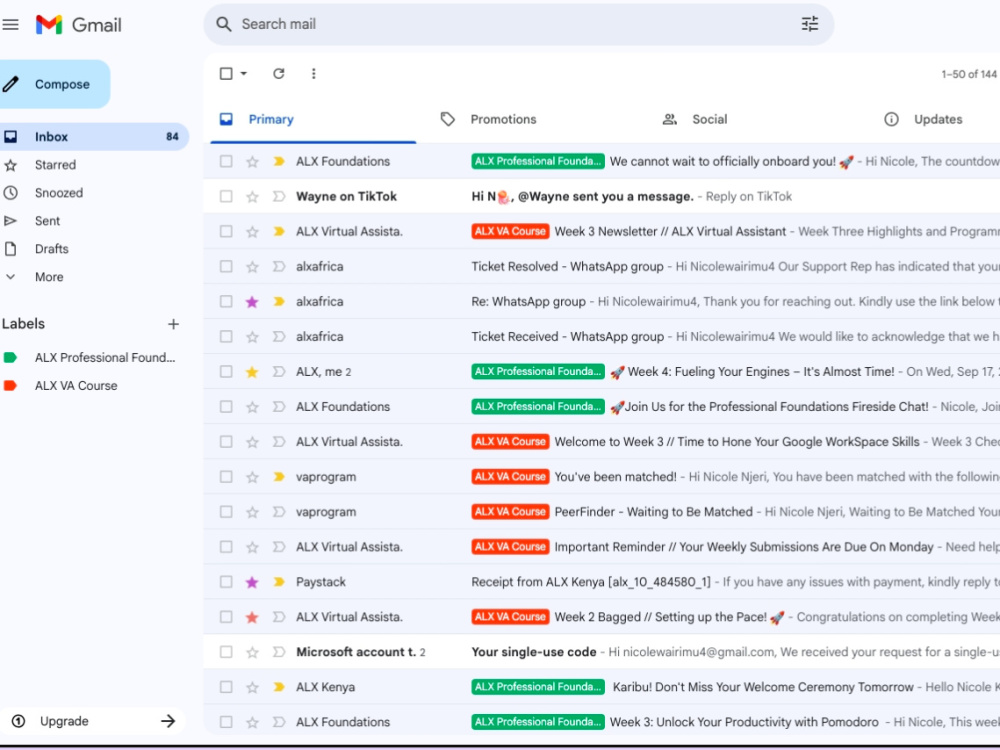
Task: Select the Week 3 Newsletter email checkbox
Action: click(226, 232)
